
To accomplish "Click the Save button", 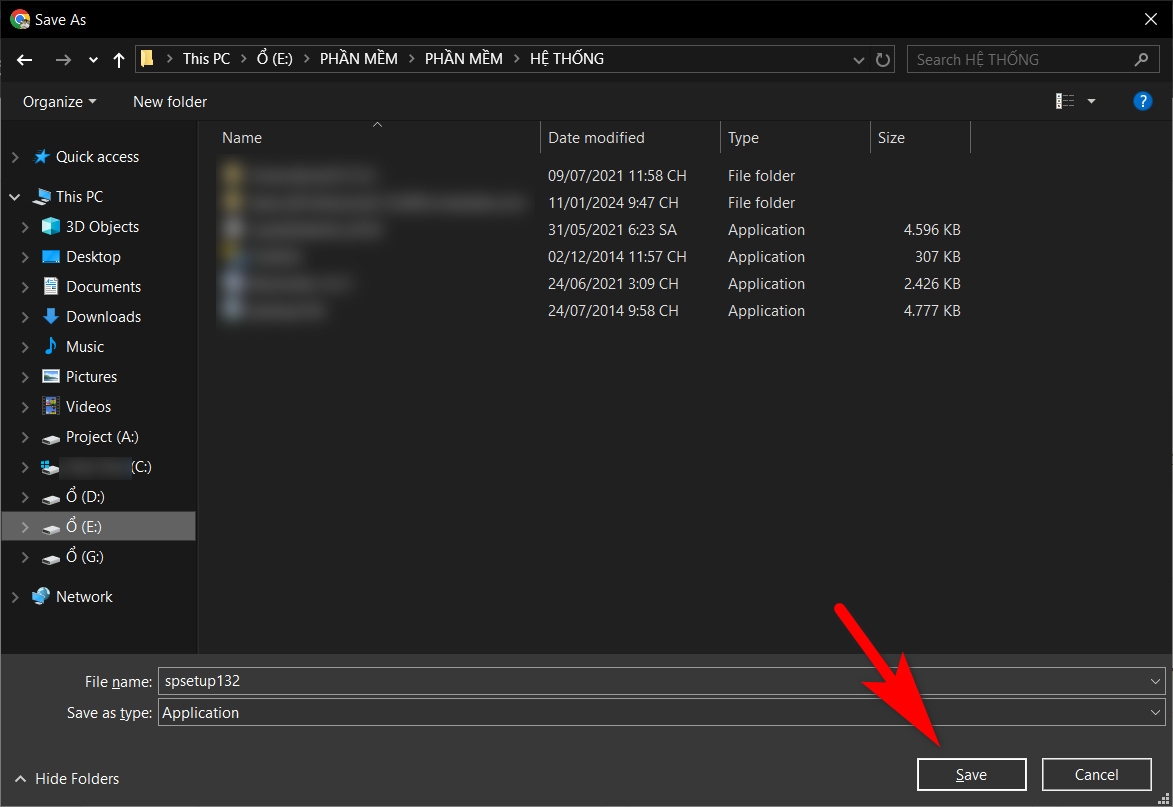I will (x=971, y=775).
